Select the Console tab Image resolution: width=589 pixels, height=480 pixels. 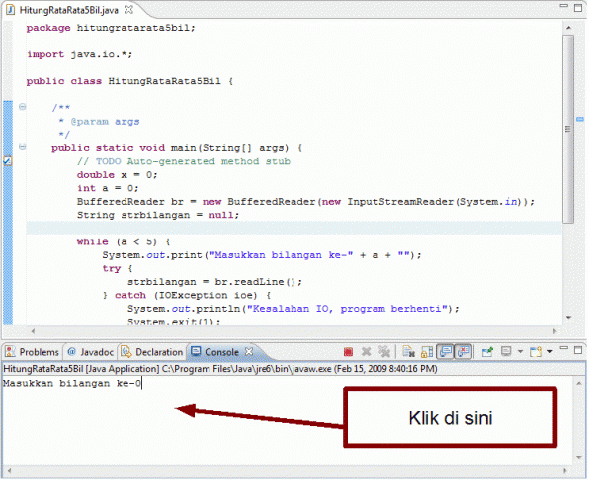pos(222,352)
